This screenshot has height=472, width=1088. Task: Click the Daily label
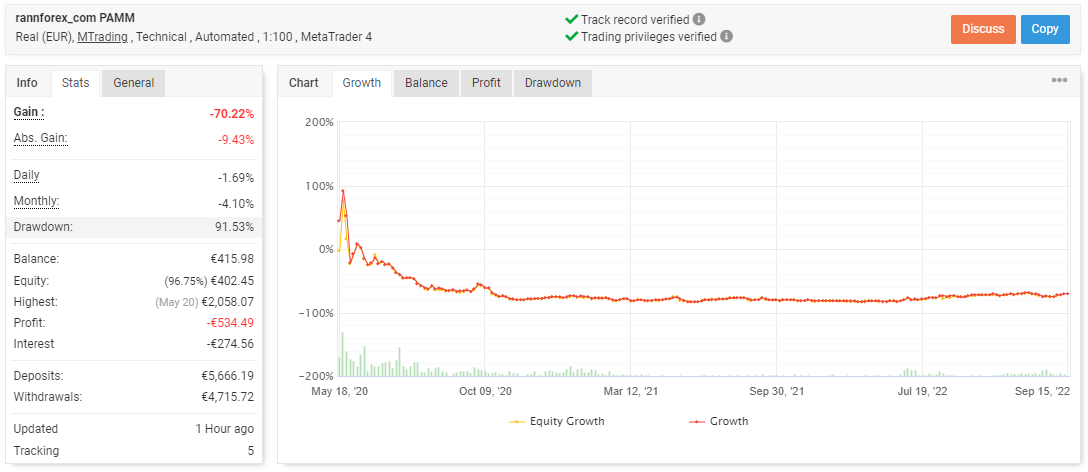click(26, 175)
